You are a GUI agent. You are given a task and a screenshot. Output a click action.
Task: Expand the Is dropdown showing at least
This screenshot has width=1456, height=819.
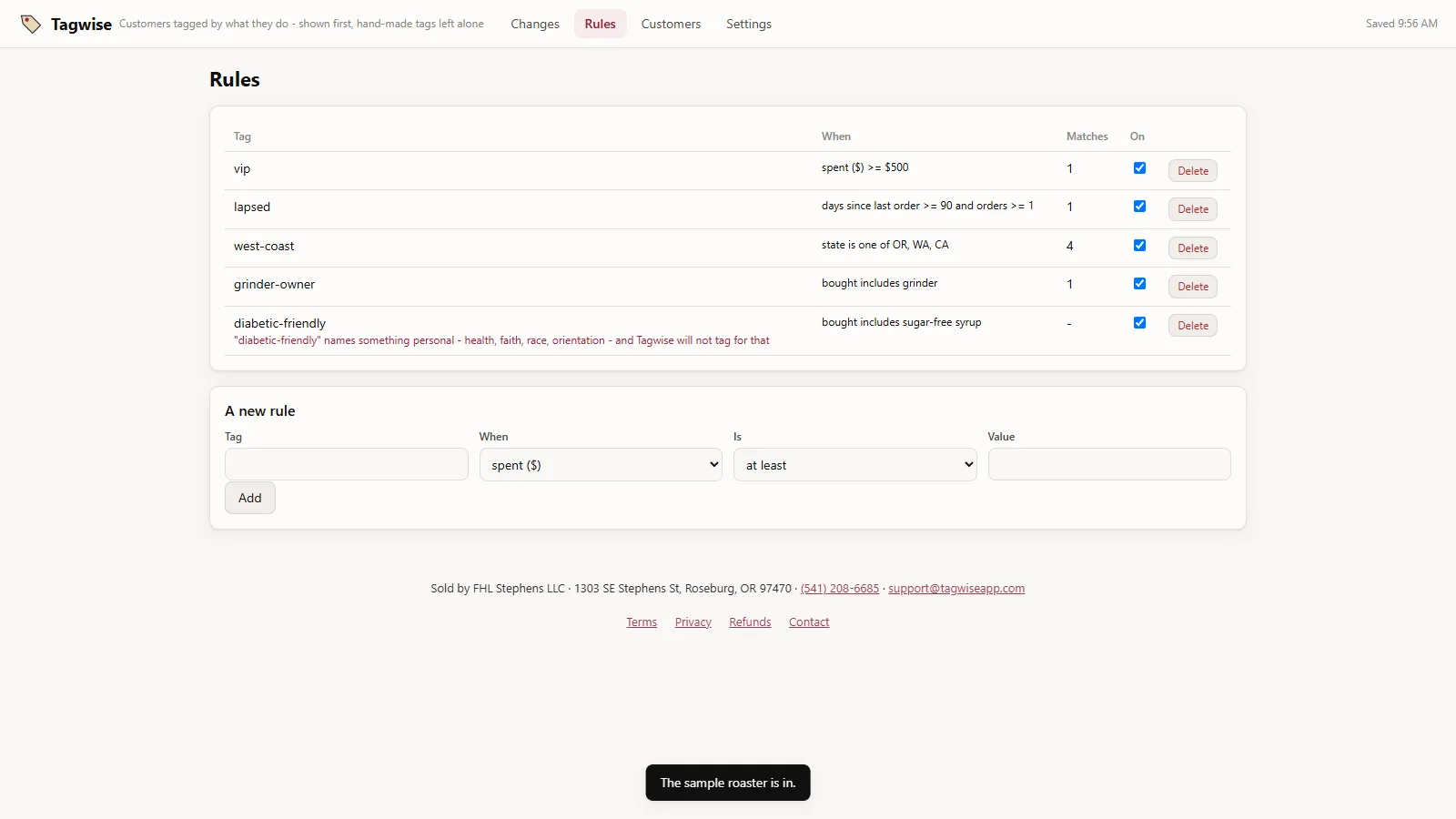[x=855, y=465]
